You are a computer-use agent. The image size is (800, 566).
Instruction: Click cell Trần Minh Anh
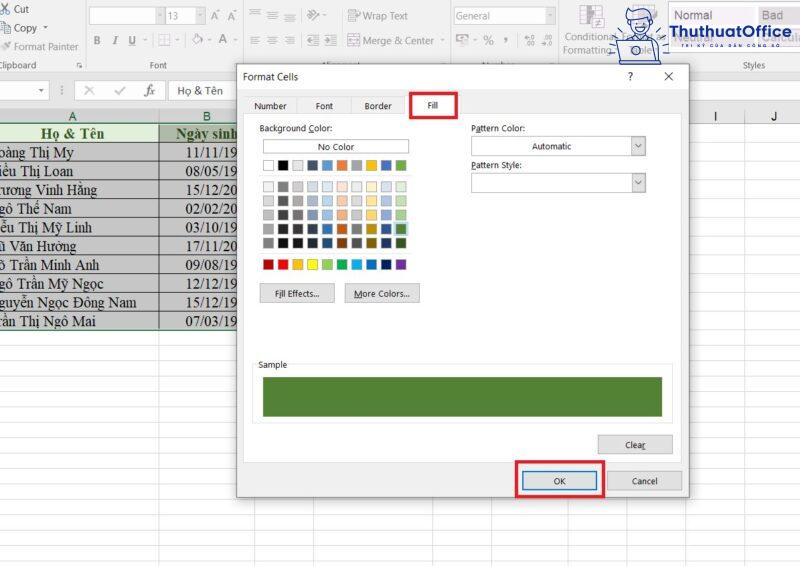(79, 265)
